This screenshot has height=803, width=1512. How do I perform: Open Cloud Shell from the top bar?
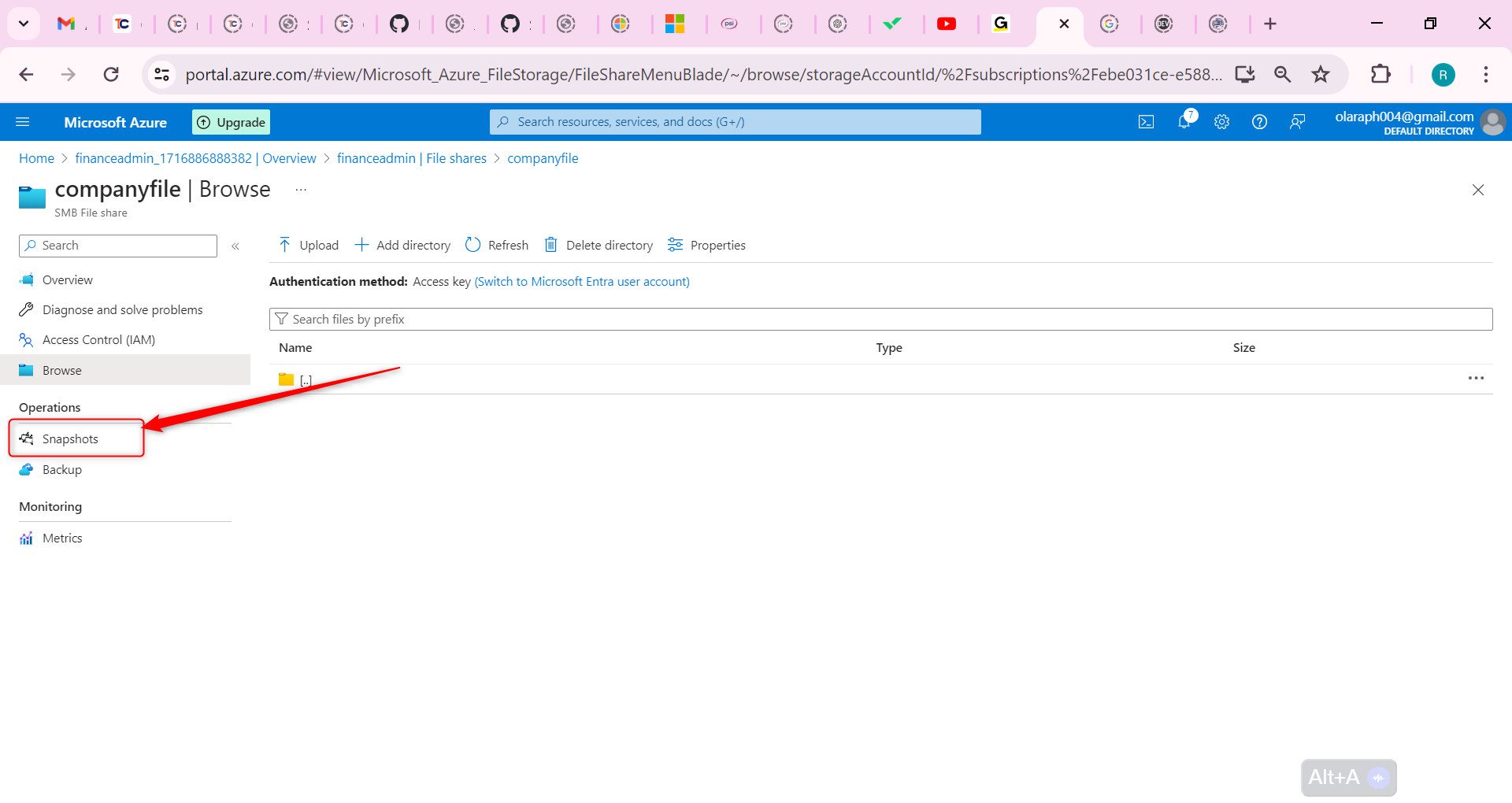[x=1147, y=122]
